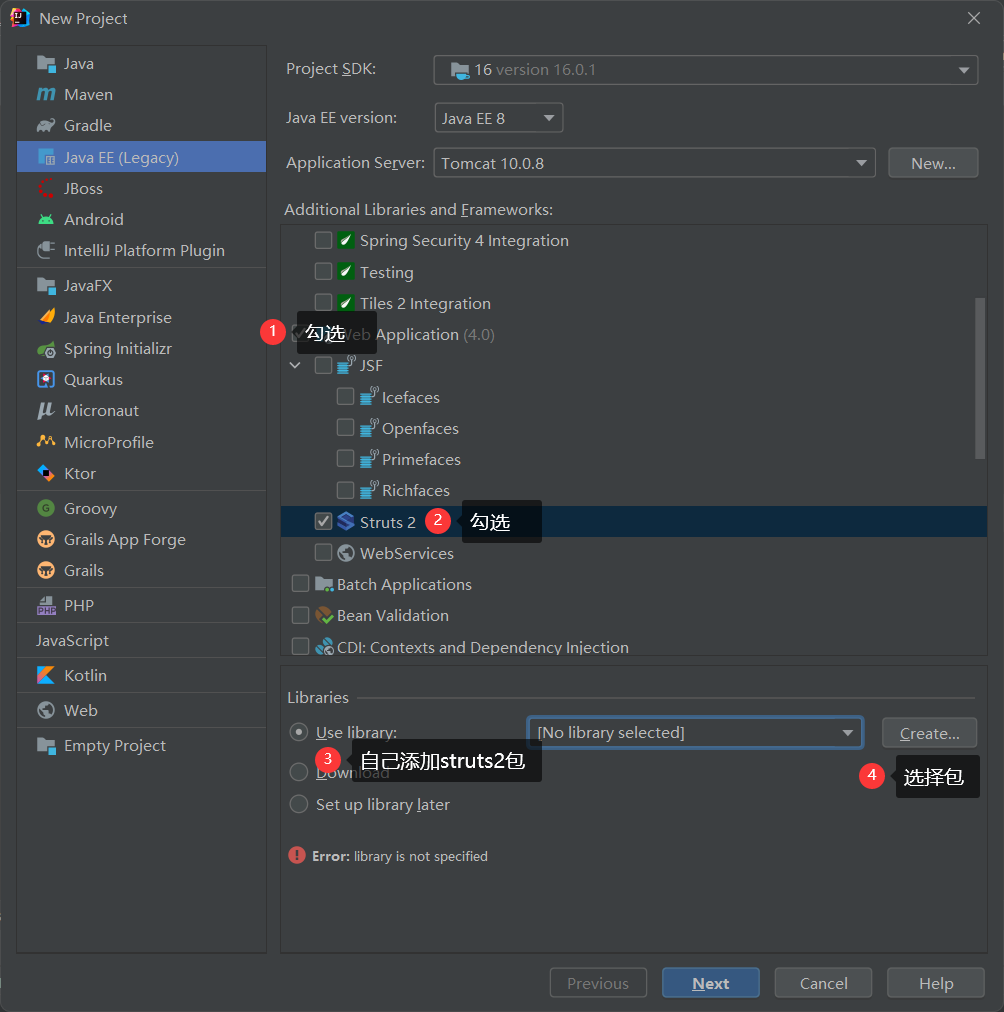The image size is (1004, 1012).
Task: Click the frameworks list scrollbar
Action: [979, 378]
